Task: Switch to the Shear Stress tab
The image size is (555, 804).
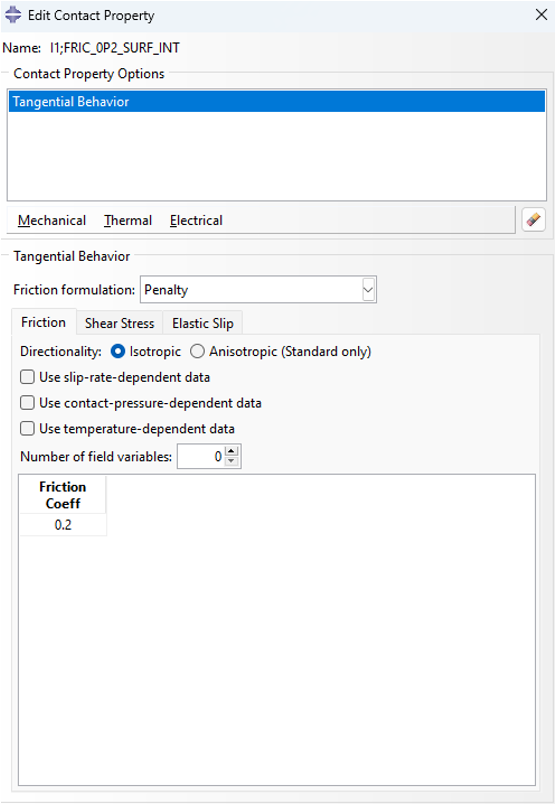Action: pos(120,323)
